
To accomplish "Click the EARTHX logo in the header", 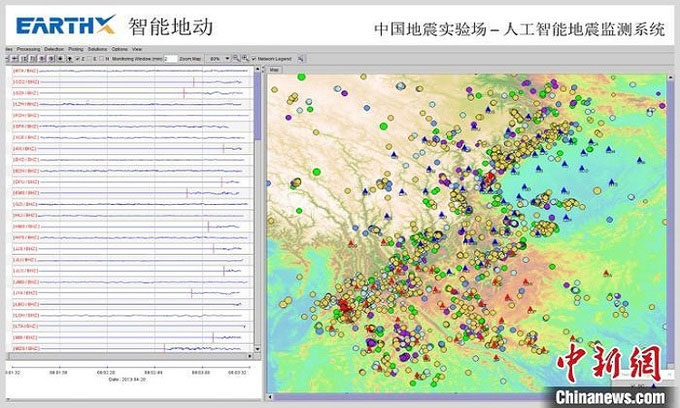I will tap(66, 25).
